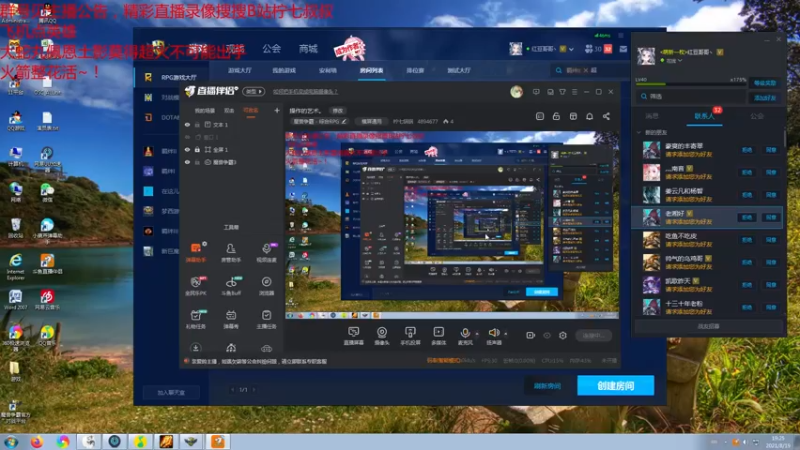Open phone-as-webcam help link in title bar

pos(305,92)
